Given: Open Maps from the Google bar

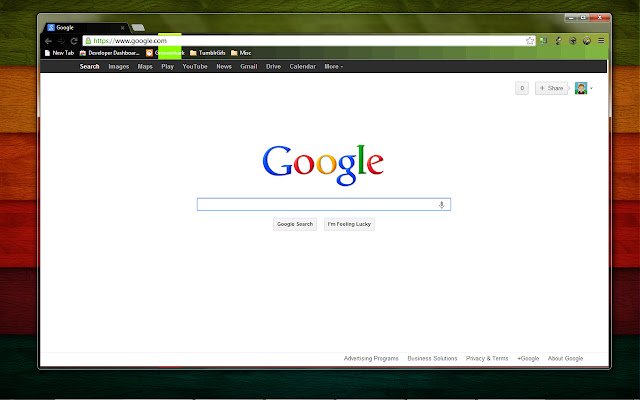Looking at the screenshot, I should pyautogui.click(x=145, y=66).
